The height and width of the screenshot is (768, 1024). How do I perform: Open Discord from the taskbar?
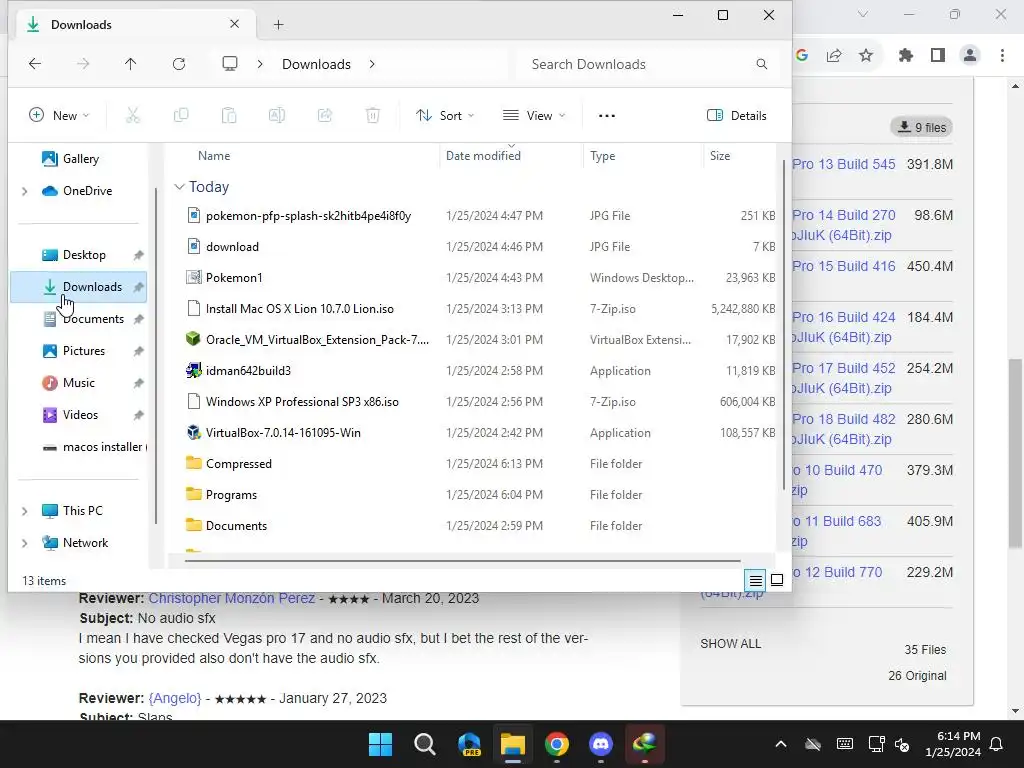pos(601,744)
